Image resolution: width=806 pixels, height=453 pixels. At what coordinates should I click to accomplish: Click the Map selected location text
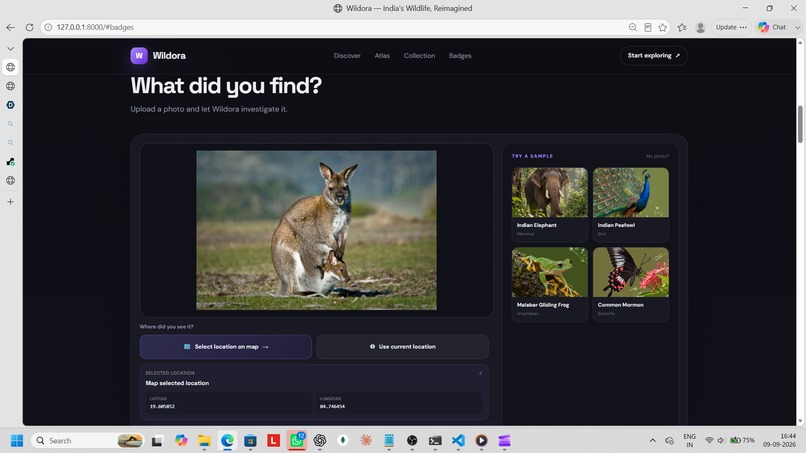177,383
